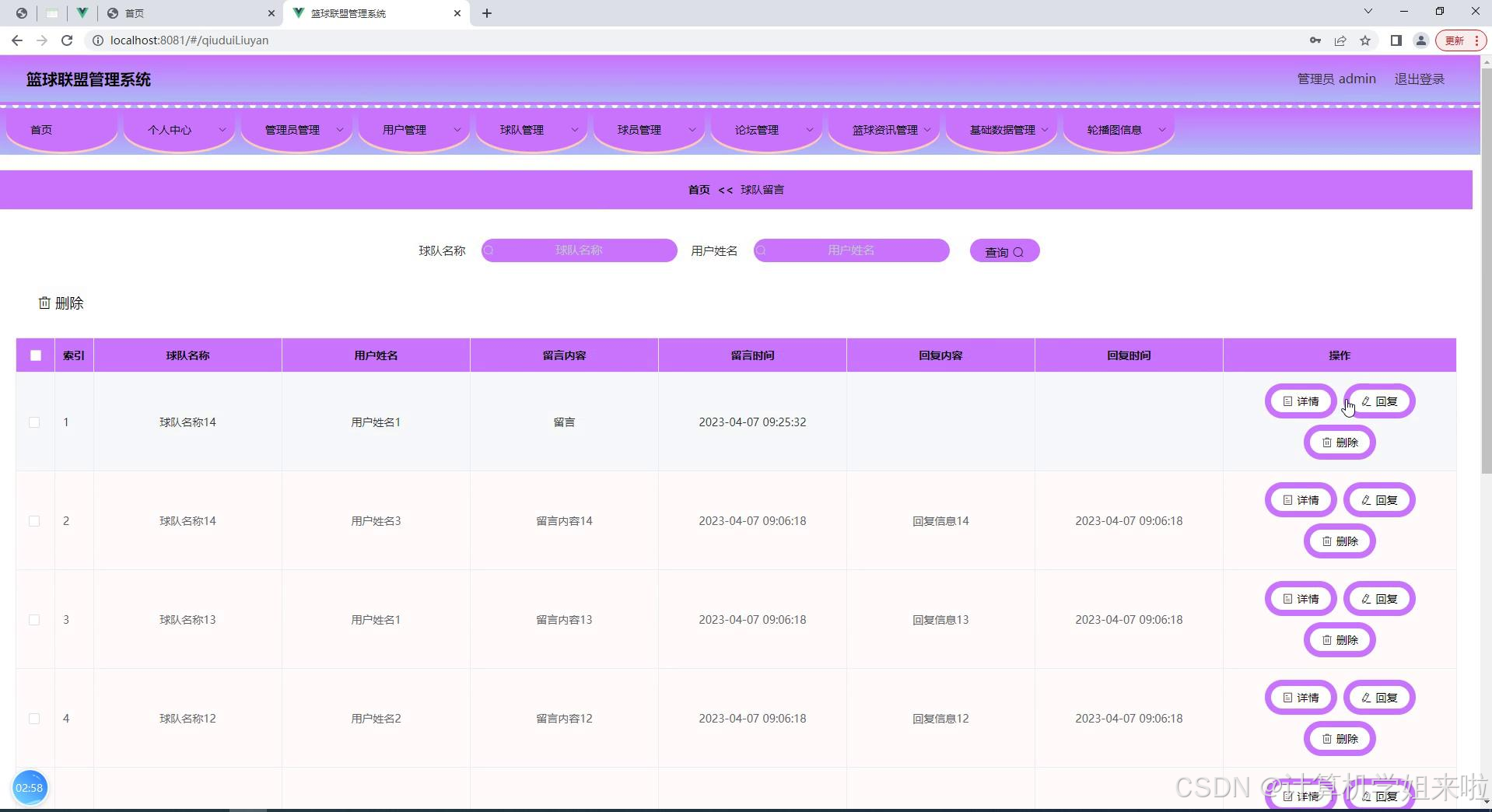Expand the 球员管理 menu
This screenshot has height=812, width=1492.
650,130
